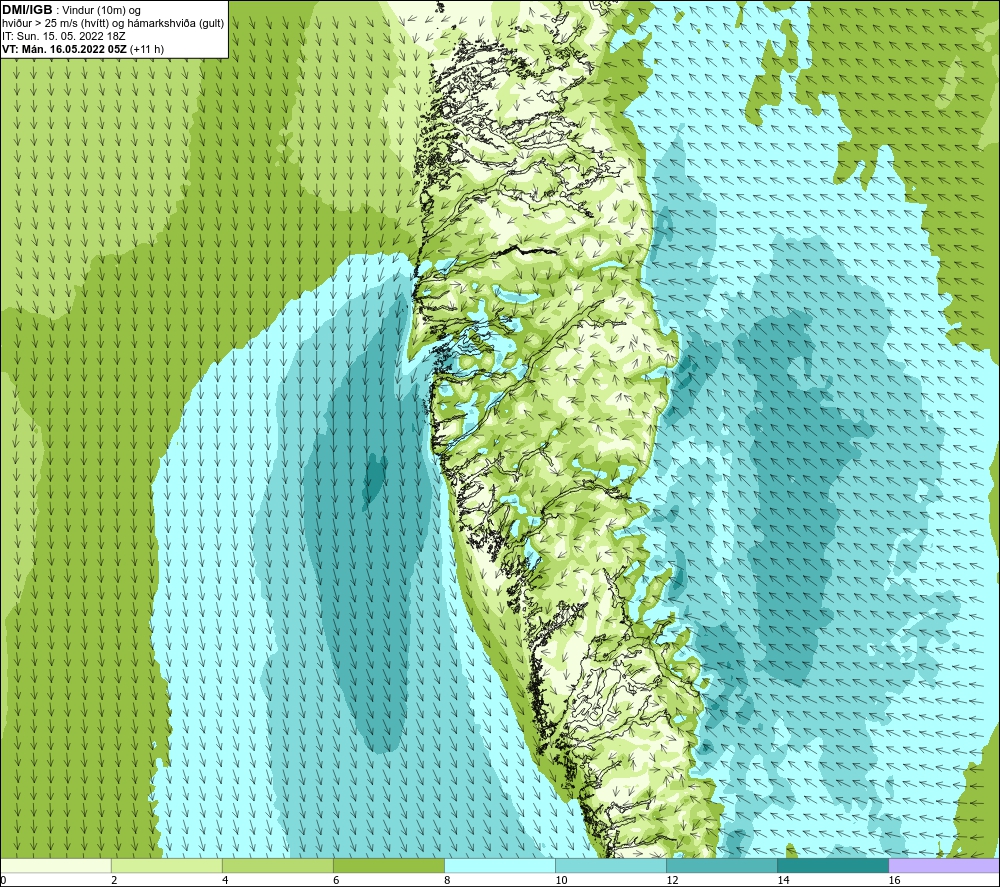Click the legend label '2'
Image resolution: width=1000 pixels, height=887 pixels.
[114, 880]
